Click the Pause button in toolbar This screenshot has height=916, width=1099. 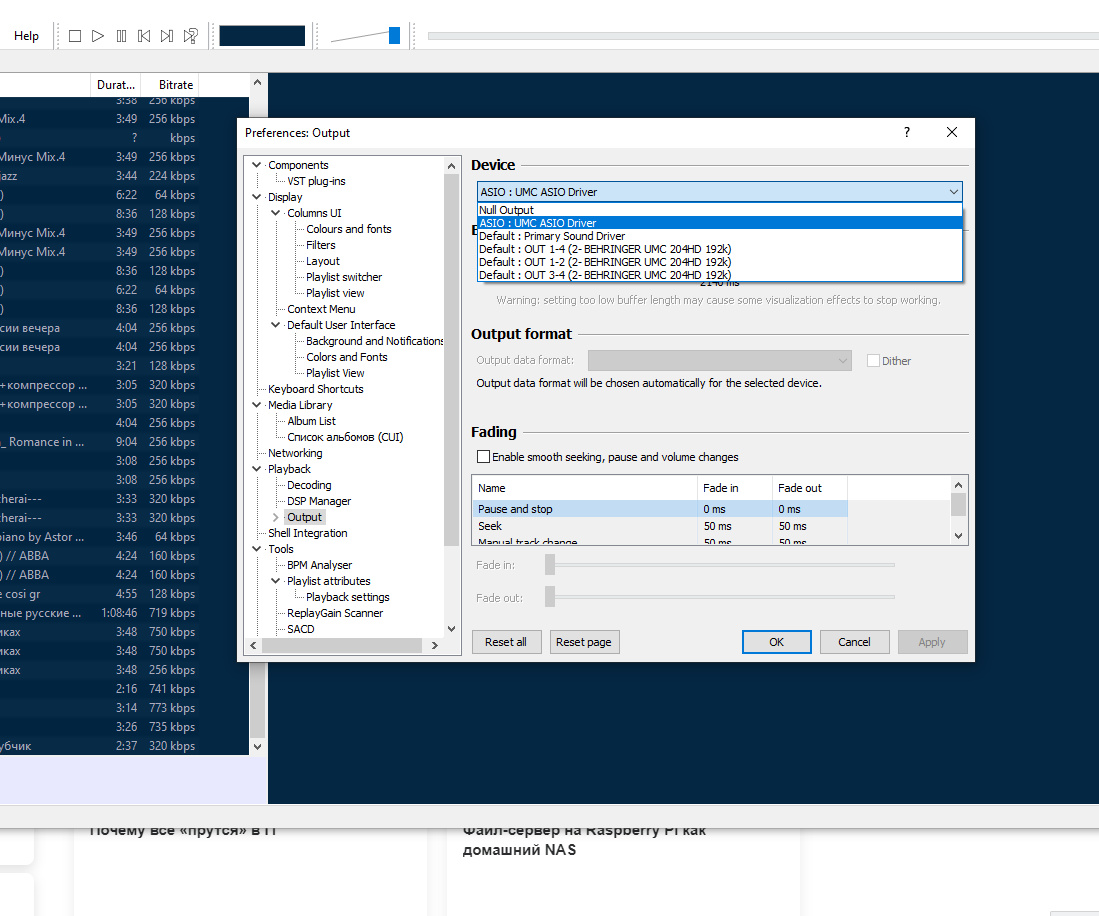121,36
